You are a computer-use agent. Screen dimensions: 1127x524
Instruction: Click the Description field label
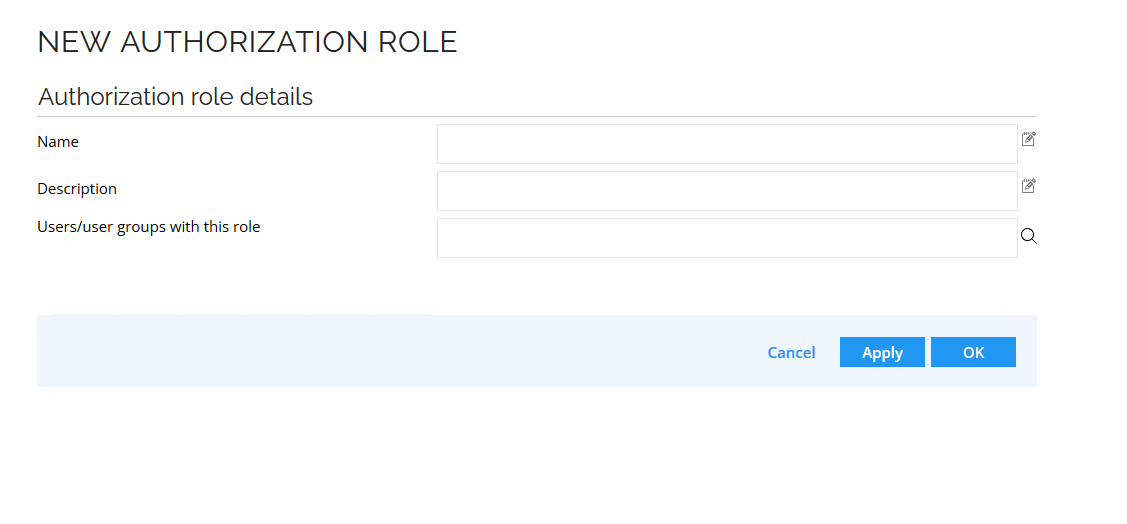pyautogui.click(x=77, y=189)
